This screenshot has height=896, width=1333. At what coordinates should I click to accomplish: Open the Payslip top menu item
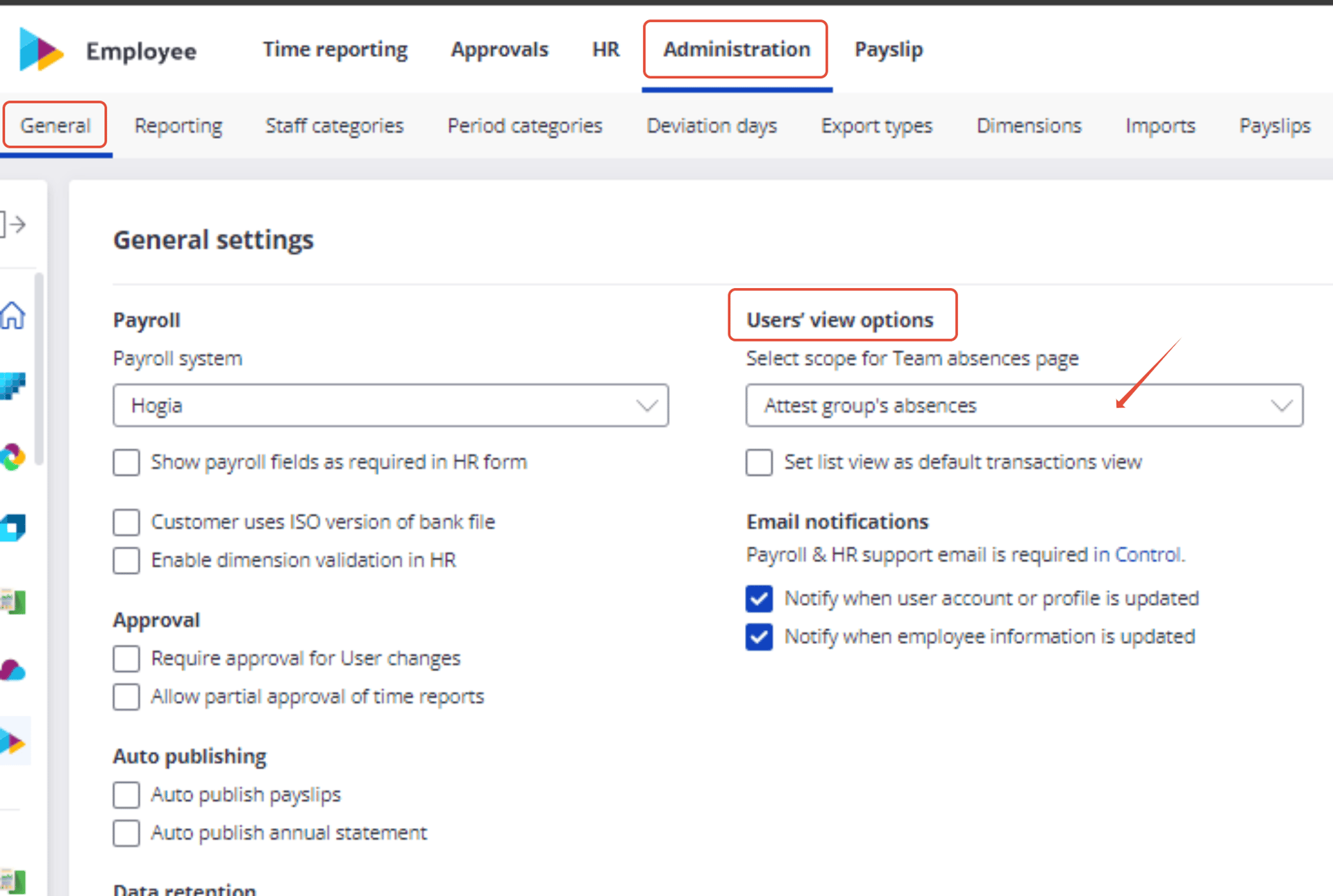[889, 49]
